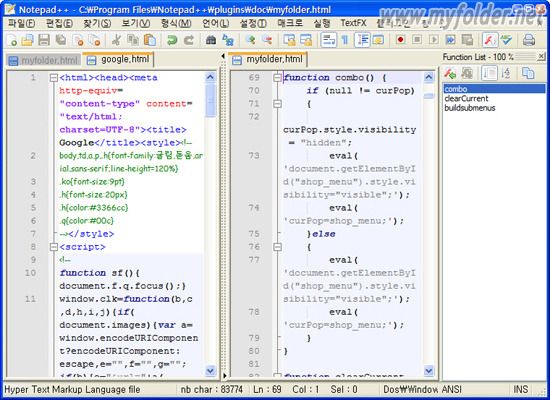This screenshot has height=400, width=550.
Task: Click left pane scrollbar up arrow
Action: (210, 77)
